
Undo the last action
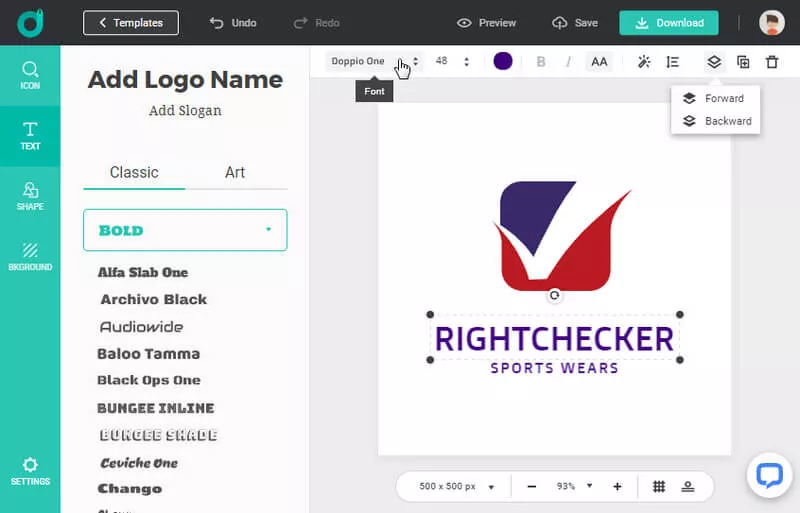[x=233, y=23]
